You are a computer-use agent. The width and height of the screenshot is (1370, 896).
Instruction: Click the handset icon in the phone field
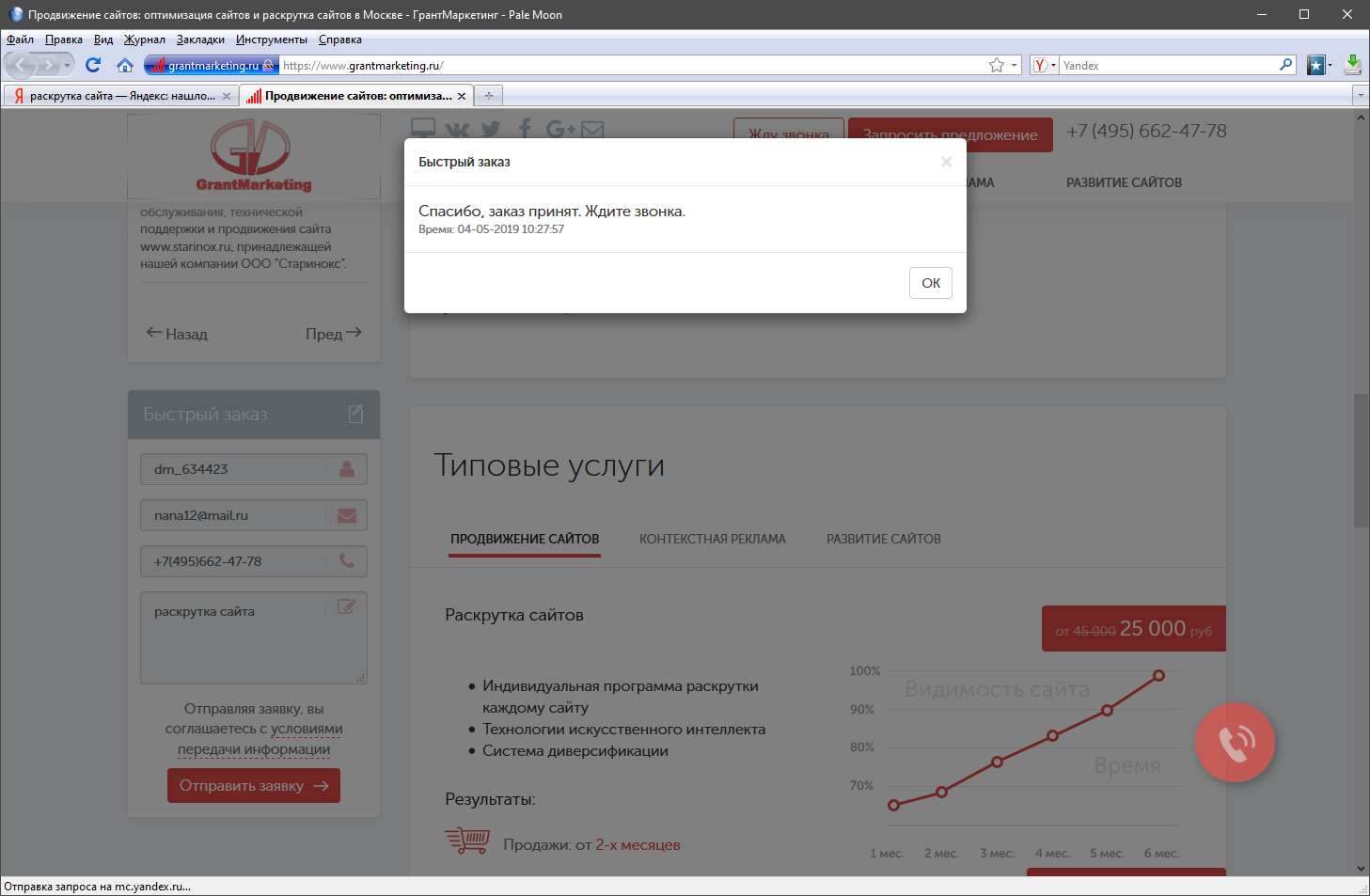tap(347, 561)
